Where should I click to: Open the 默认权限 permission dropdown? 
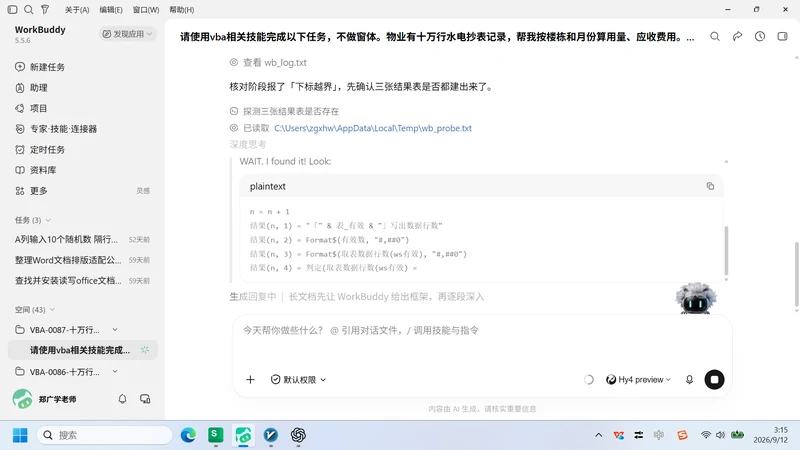[x=298, y=380]
